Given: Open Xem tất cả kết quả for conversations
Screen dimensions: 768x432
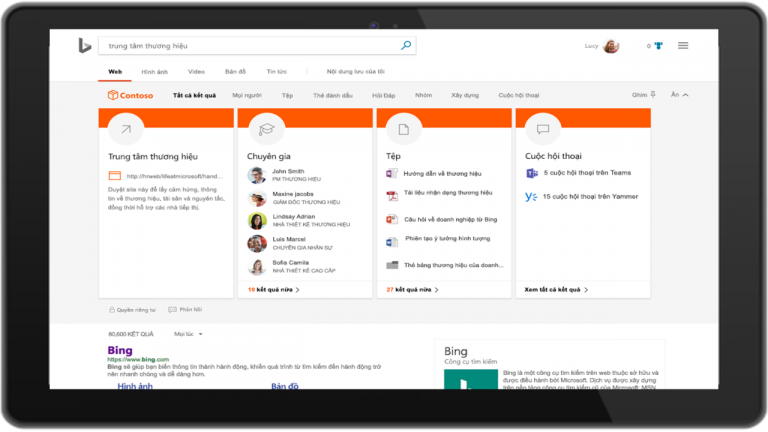Looking at the screenshot, I should pos(556,289).
